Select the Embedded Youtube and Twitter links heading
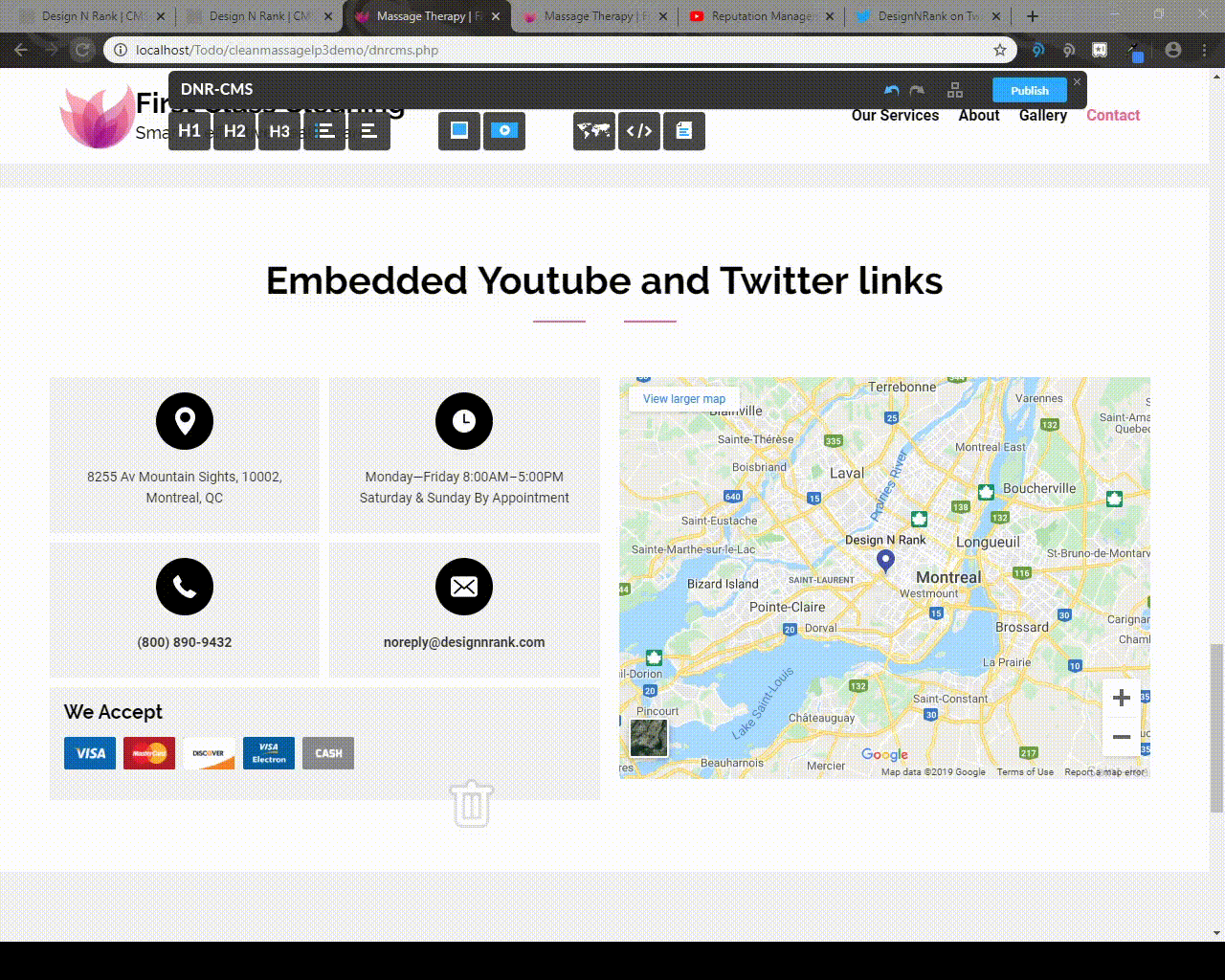 [x=604, y=280]
